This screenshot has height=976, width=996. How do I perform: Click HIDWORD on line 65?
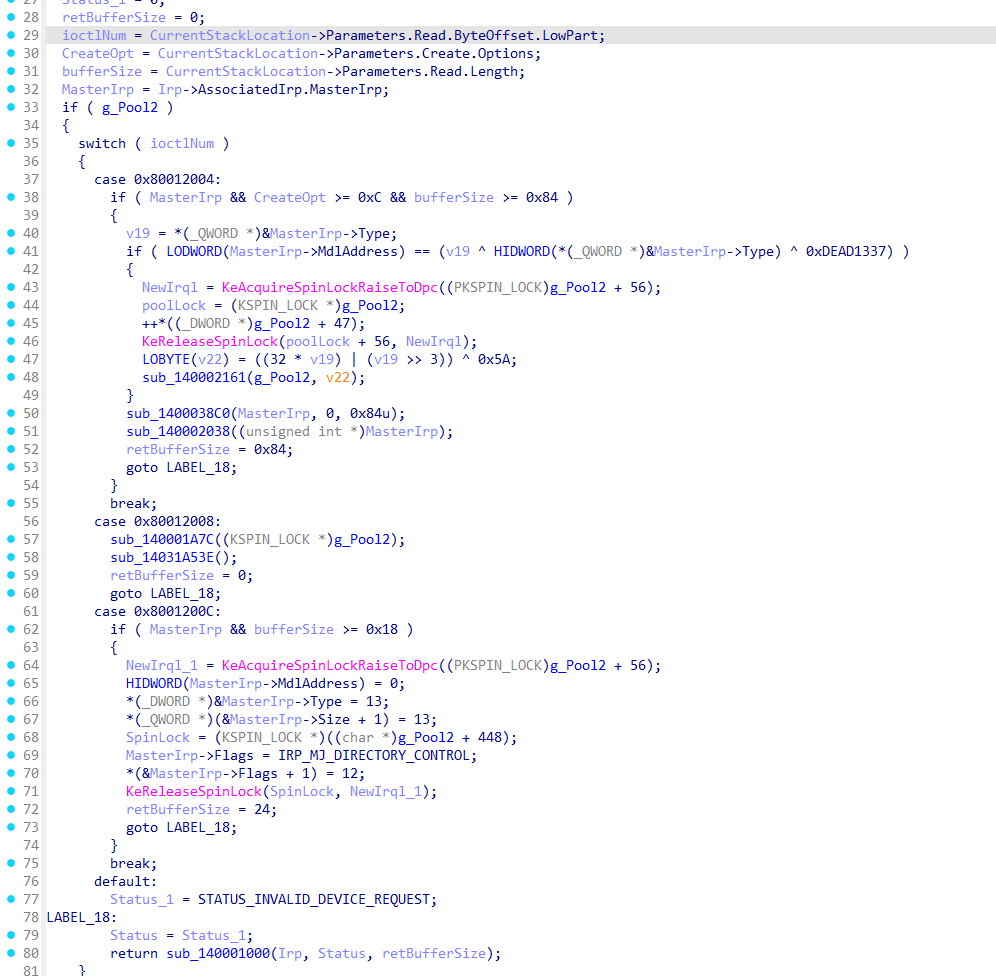click(x=154, y=684)
